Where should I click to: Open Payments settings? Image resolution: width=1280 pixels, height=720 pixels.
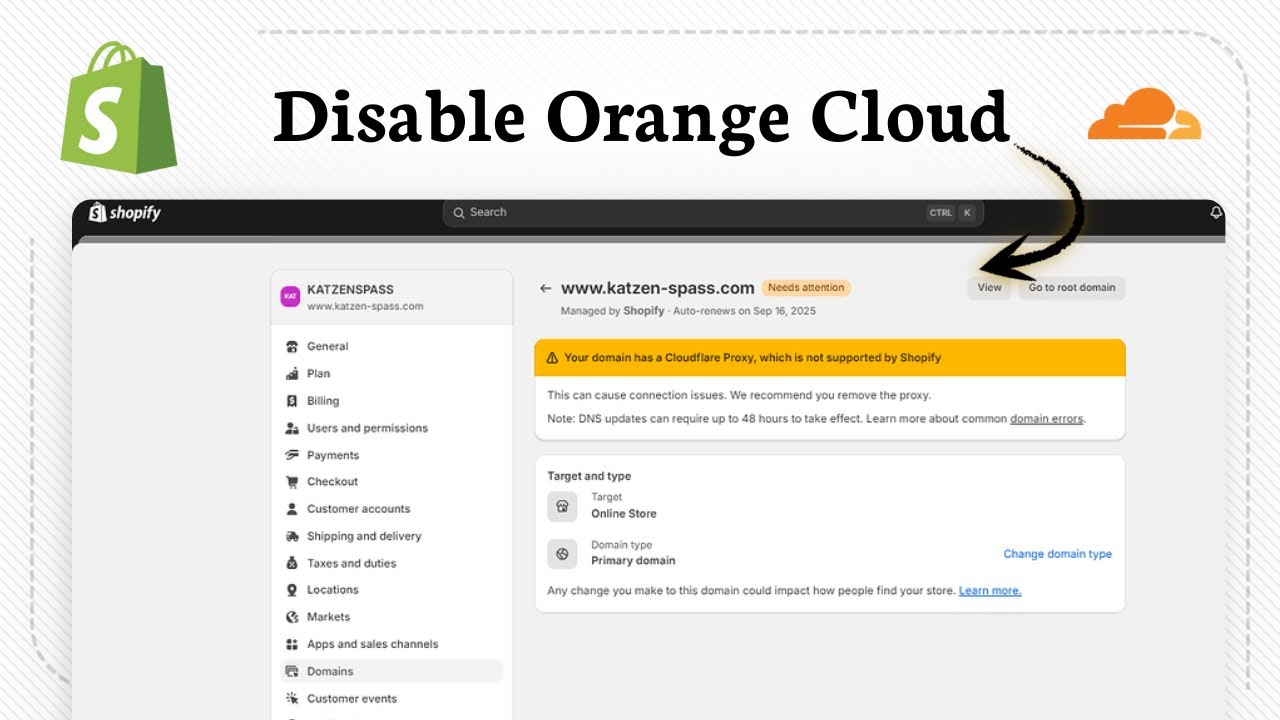392,455
